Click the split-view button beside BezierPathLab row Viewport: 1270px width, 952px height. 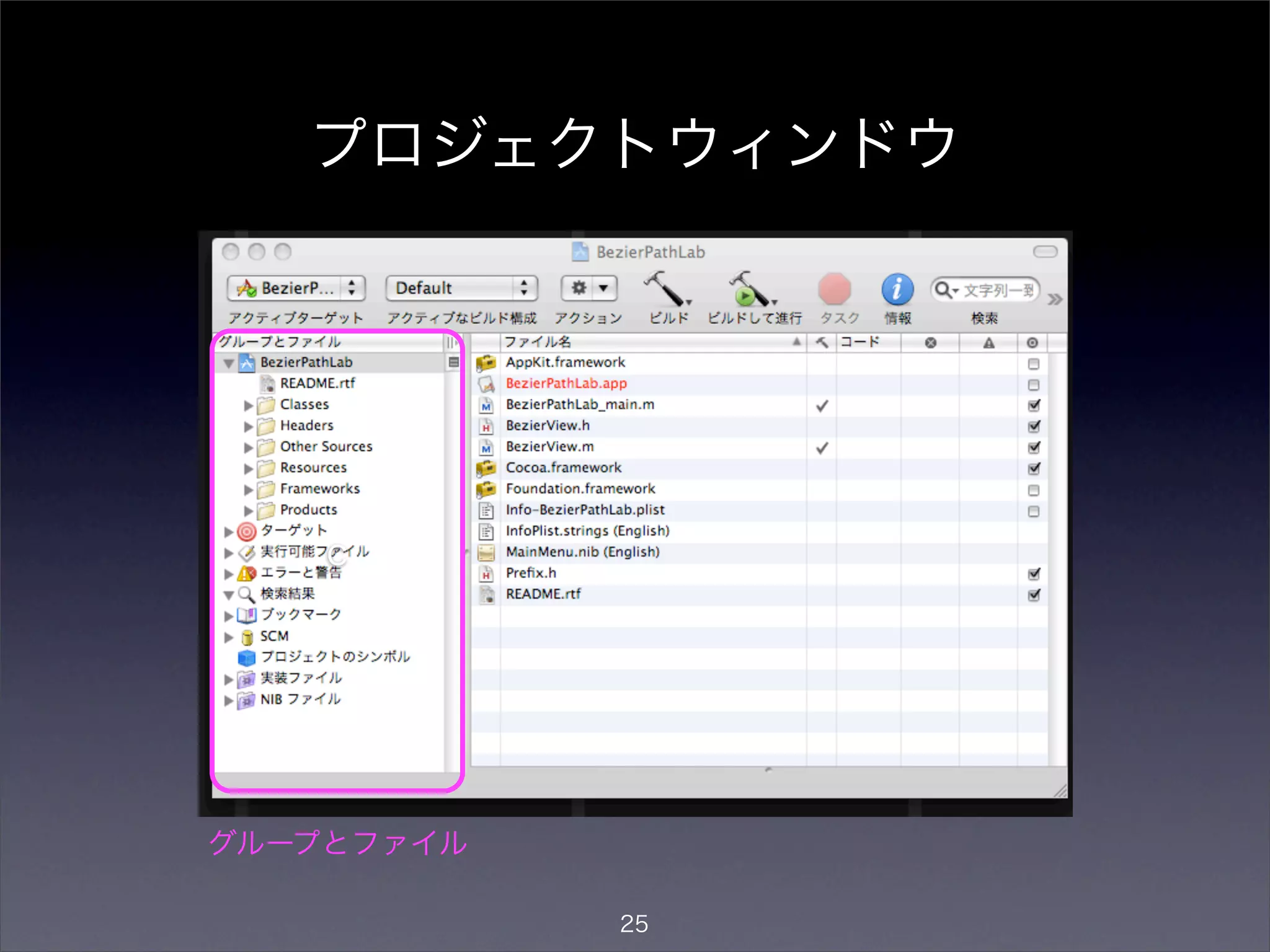click(453, 362)
